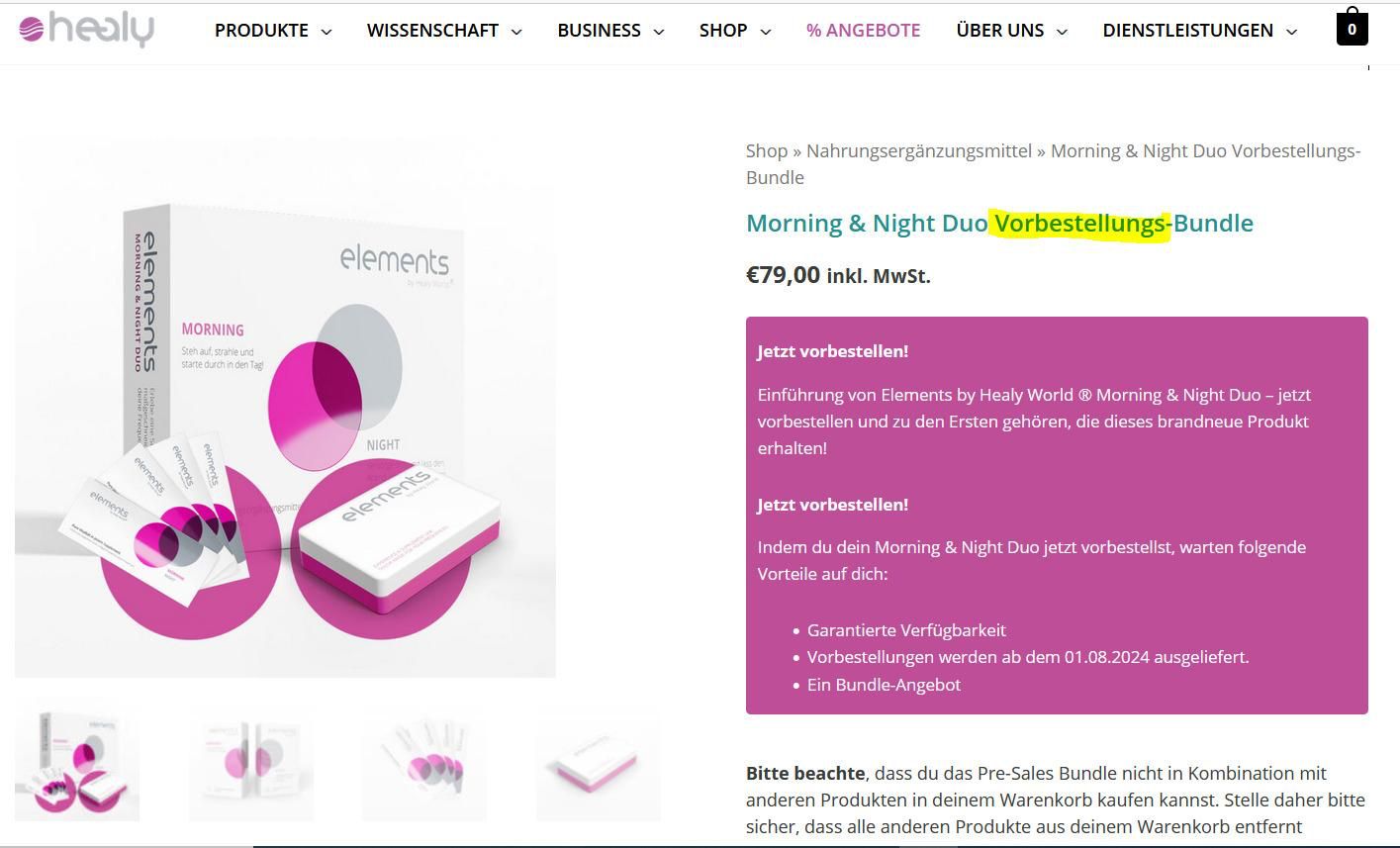Open the Wissenschaft menu item

[432, 31]
